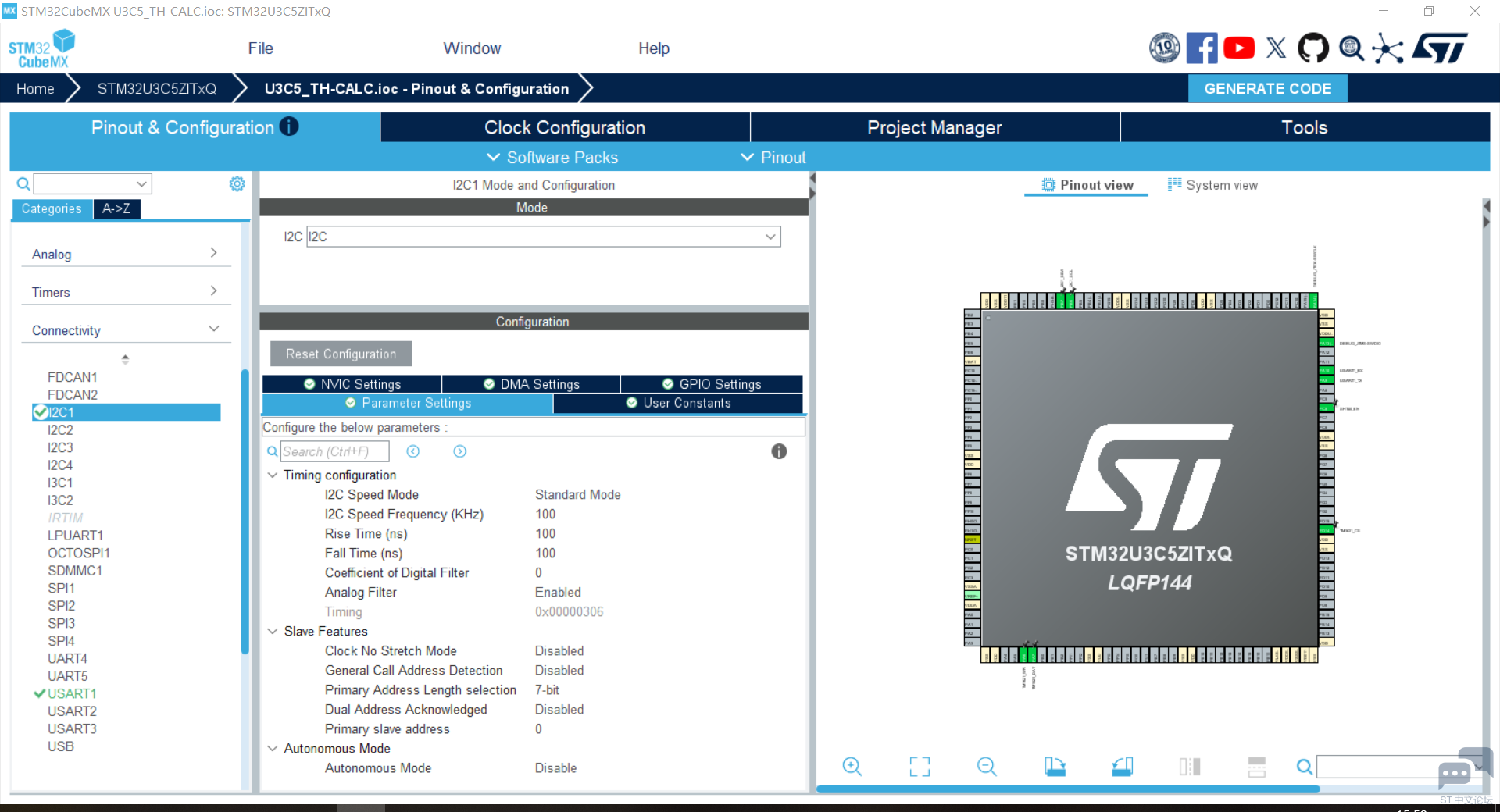Open the I2C mode dropdown

tap(770, 237)
